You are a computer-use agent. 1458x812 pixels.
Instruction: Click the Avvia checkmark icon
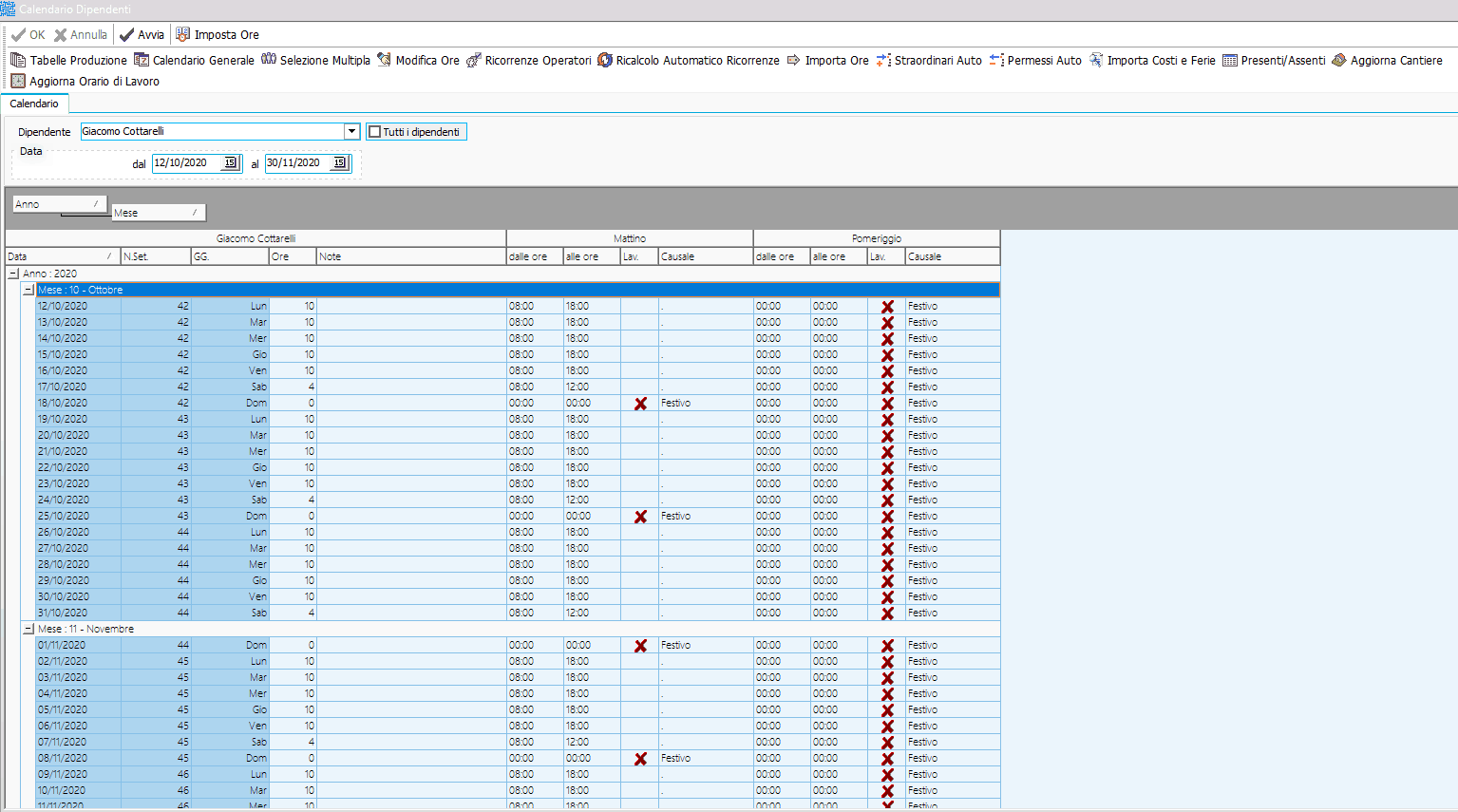tap(126, 35)
